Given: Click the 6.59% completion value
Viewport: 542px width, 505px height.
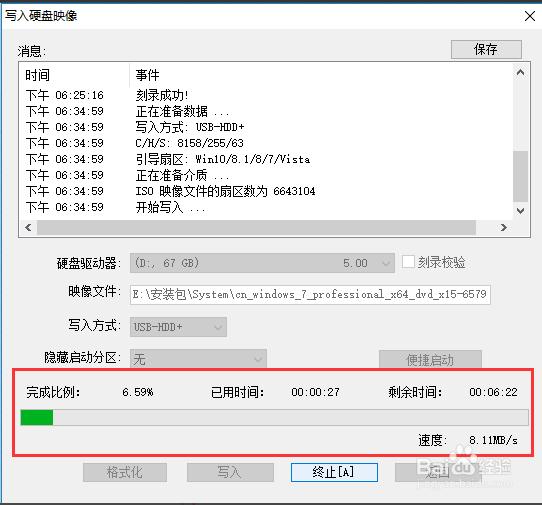Looking at the screenshot, I should point(138,392).
